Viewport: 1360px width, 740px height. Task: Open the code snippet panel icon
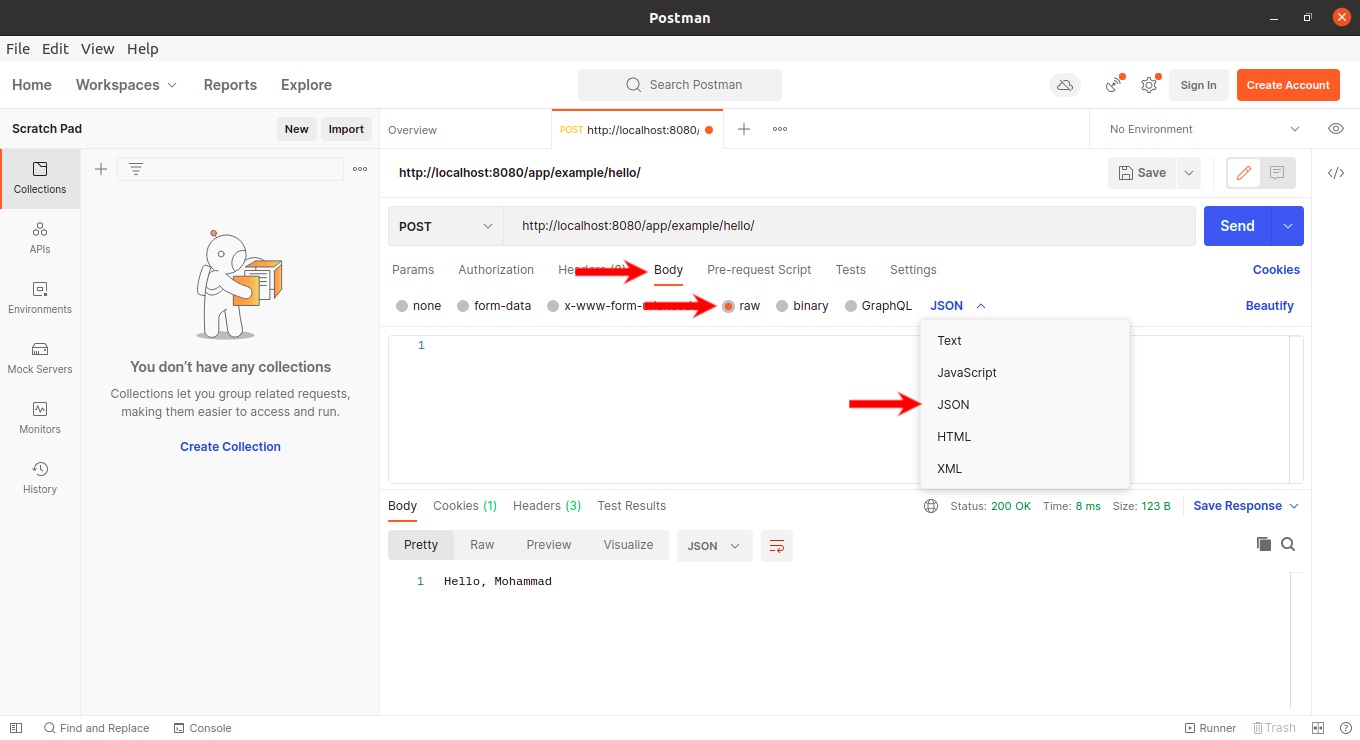tap(1336, 173)
